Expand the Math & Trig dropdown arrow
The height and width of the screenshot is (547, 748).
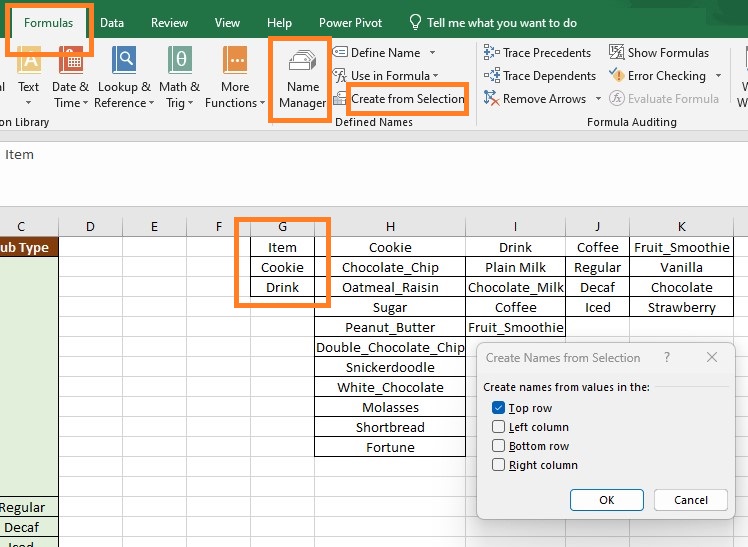pos(190,103)
